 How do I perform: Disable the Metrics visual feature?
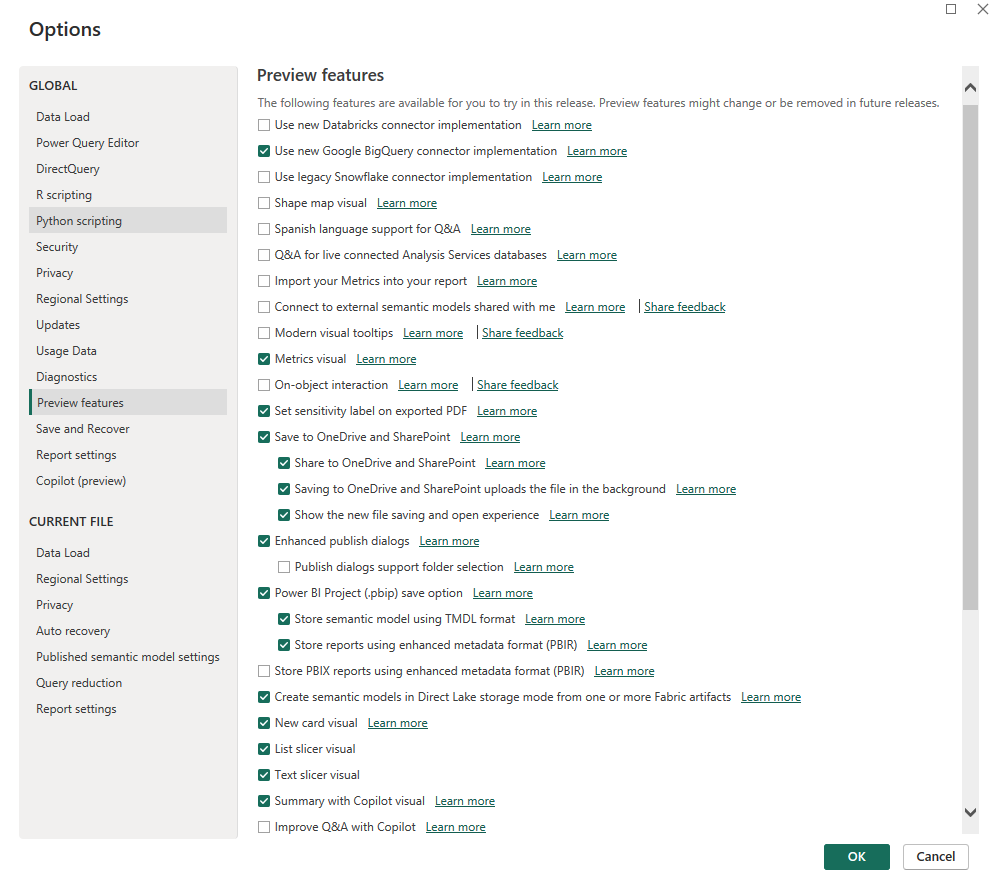click(264, 358)
